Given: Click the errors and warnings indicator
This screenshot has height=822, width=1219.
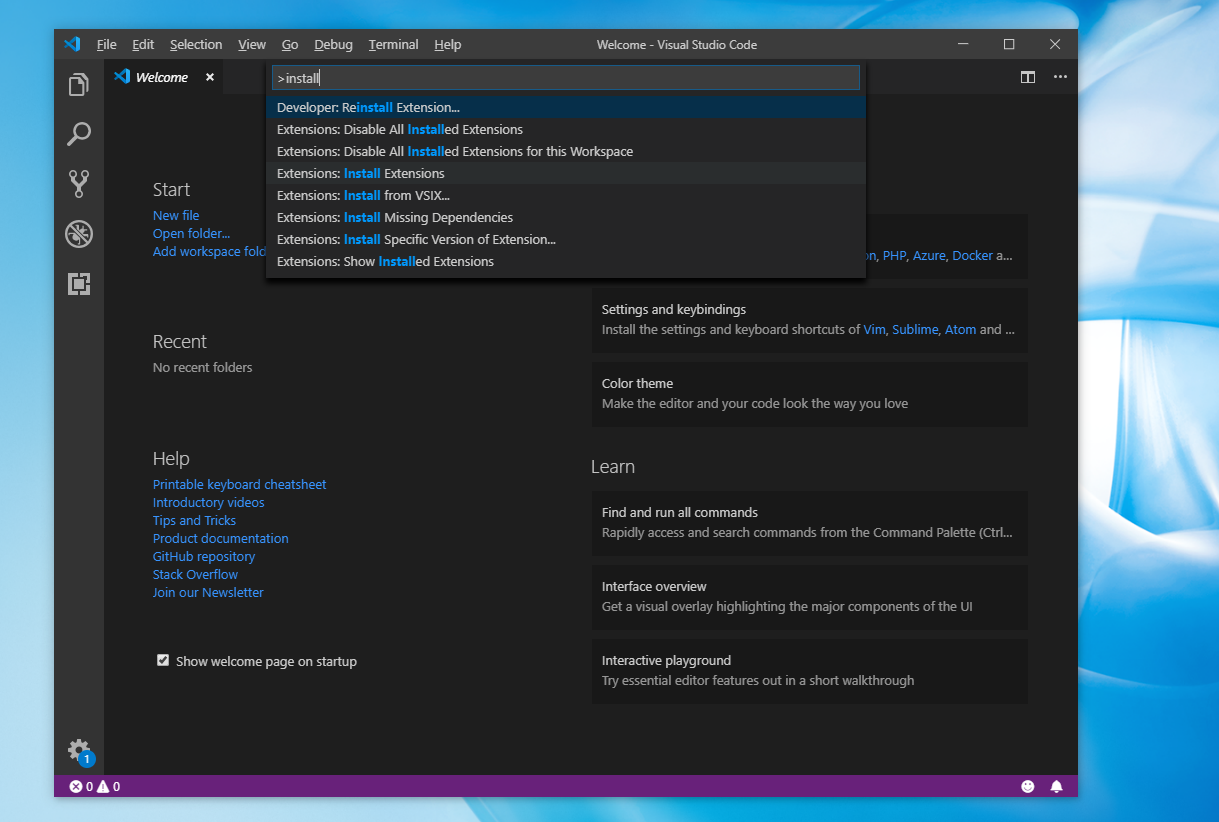Looking at the screenshot, I should pyautogui.click(x=94, y=787).
